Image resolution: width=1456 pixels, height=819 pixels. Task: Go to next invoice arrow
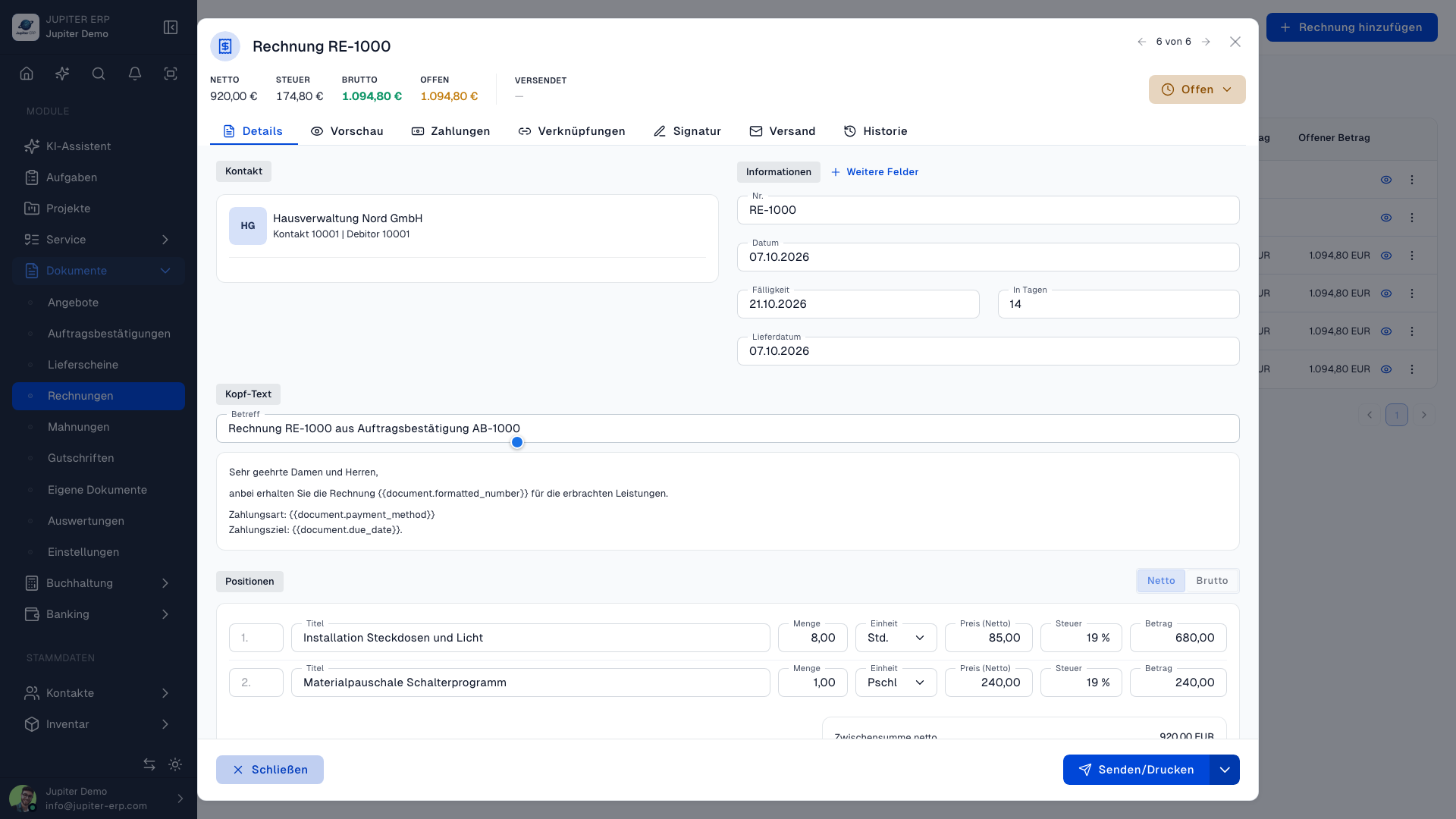[1206, 42]
